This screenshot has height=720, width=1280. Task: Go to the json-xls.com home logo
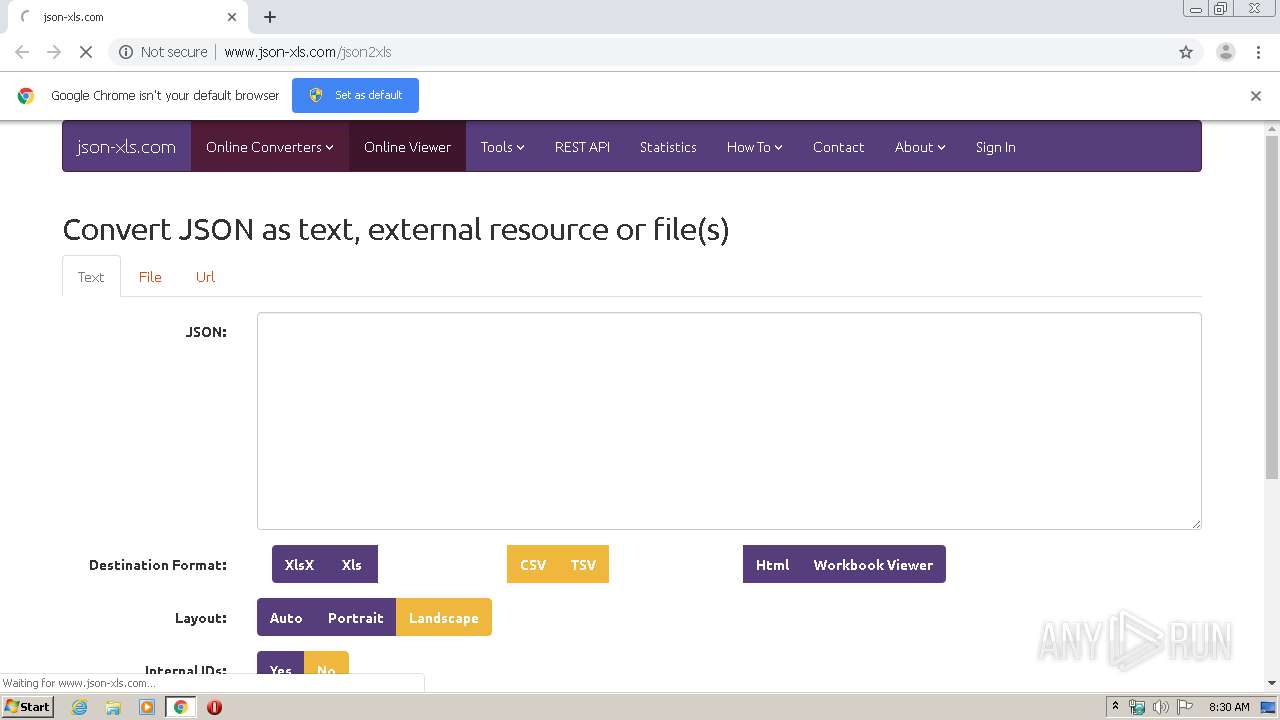[x=126, y=147]
